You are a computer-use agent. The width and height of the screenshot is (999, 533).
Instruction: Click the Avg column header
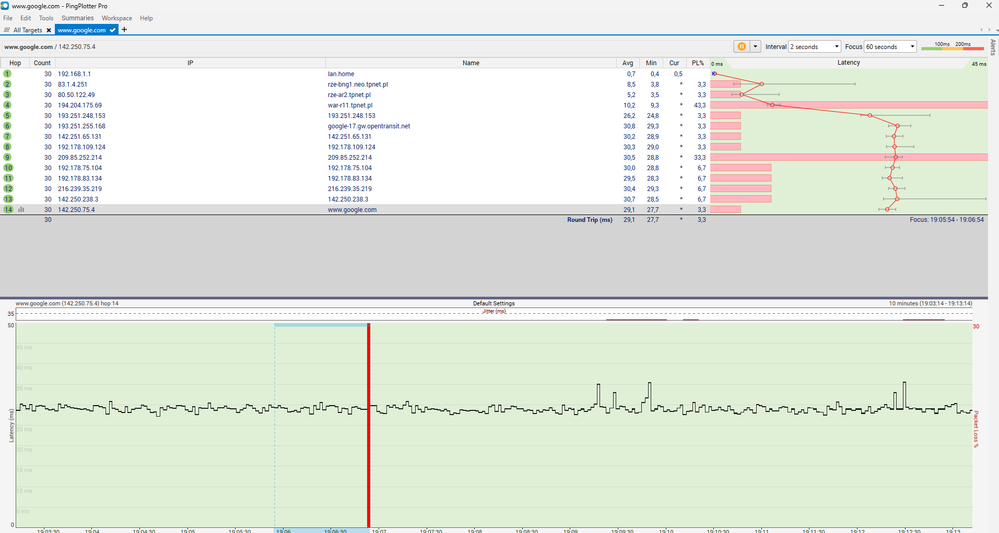click(628, 63)
